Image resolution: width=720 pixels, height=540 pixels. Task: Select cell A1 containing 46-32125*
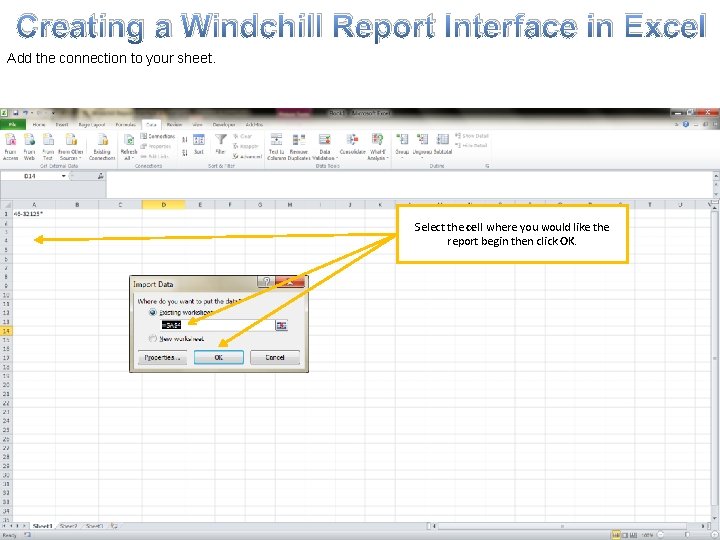(34, 214)
